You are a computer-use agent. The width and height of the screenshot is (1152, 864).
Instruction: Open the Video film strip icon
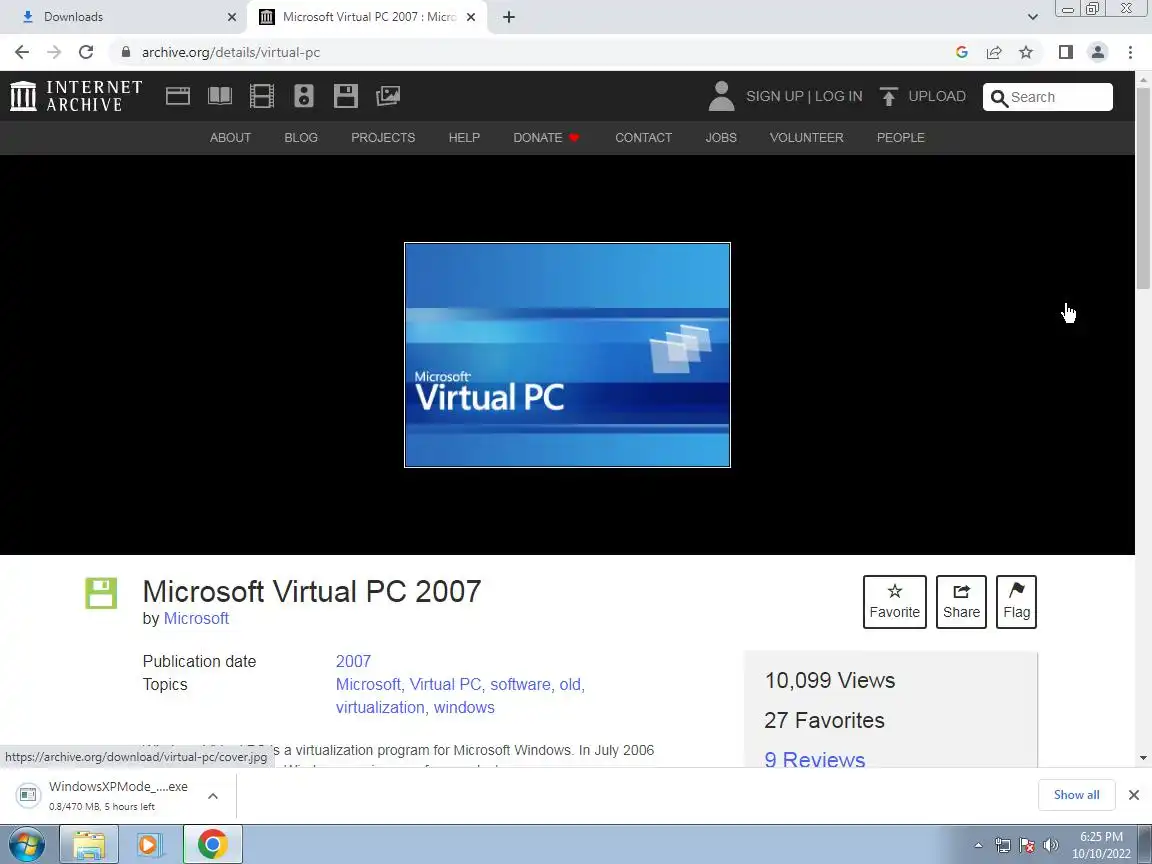262,96
